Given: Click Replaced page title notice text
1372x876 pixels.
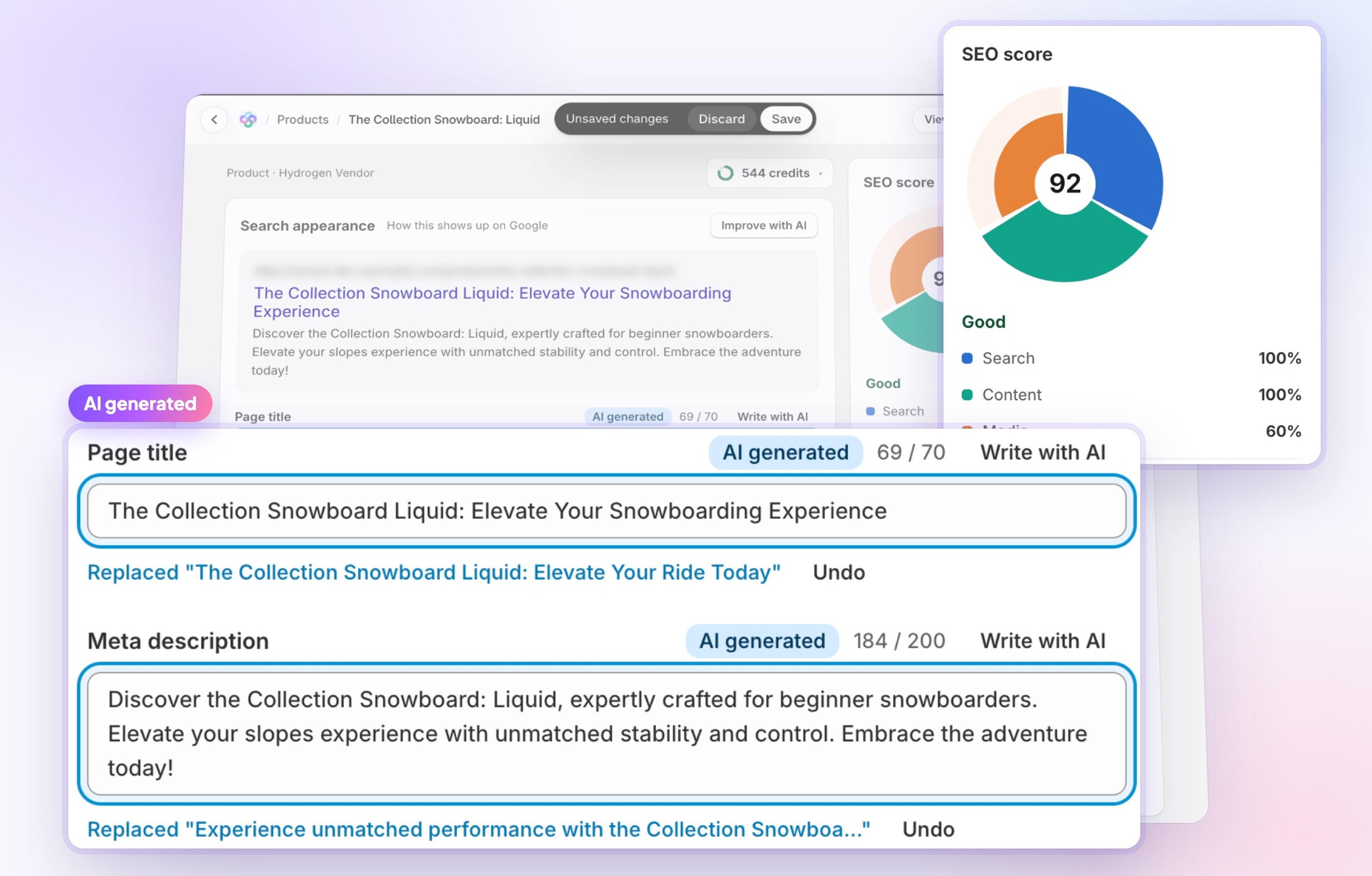Looking at the screenshot, I should [434, 572].
